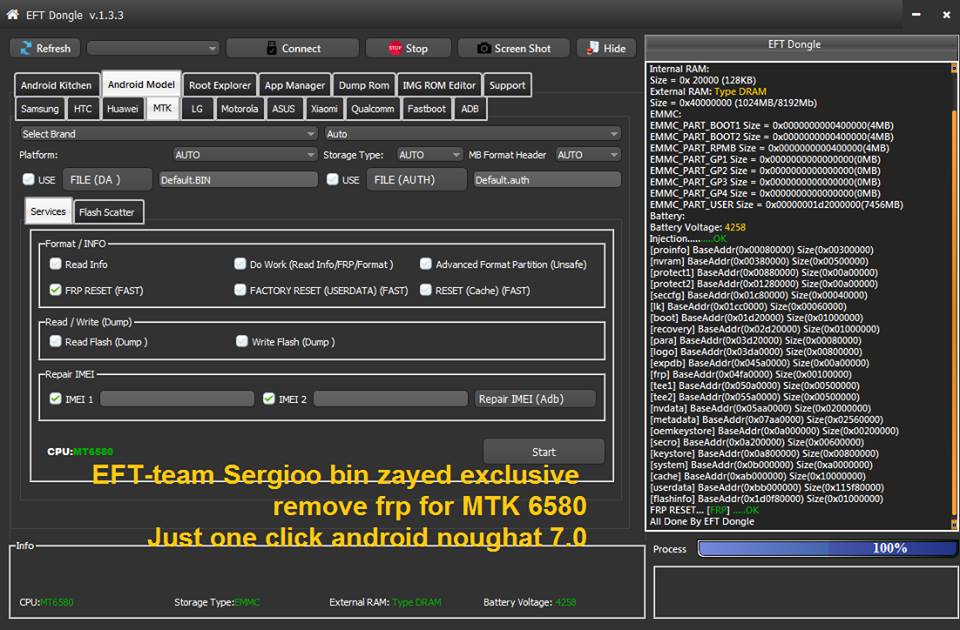Switch to the ADB tab
This screenshot has height=630, width=960.
tap(470, 108)
